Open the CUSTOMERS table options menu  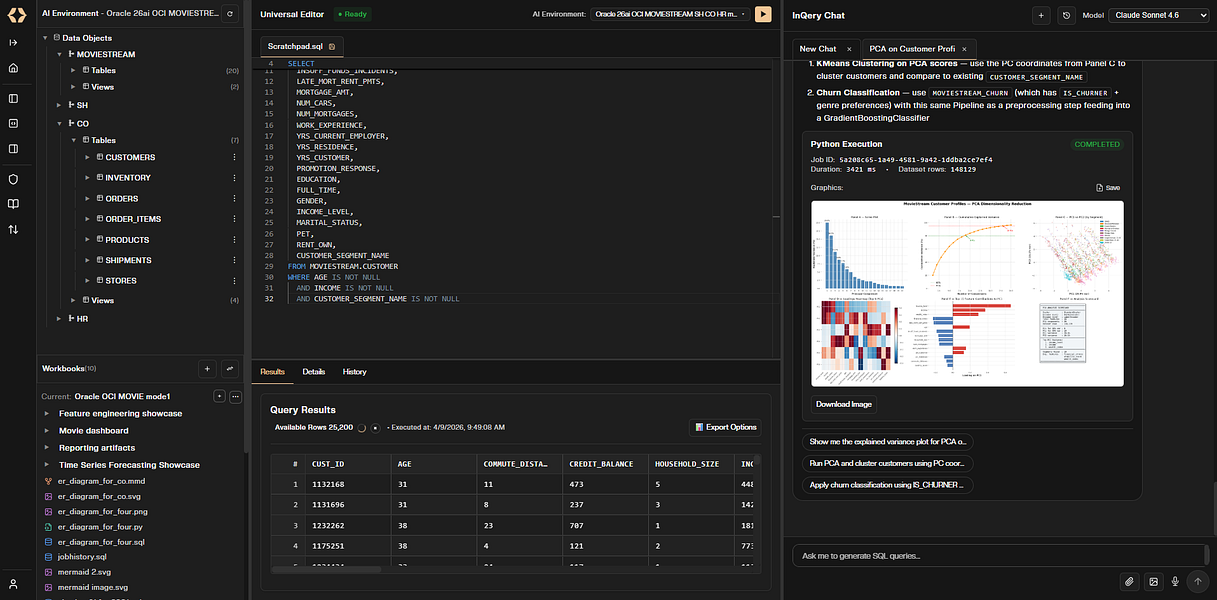click(x=235, y=157)
